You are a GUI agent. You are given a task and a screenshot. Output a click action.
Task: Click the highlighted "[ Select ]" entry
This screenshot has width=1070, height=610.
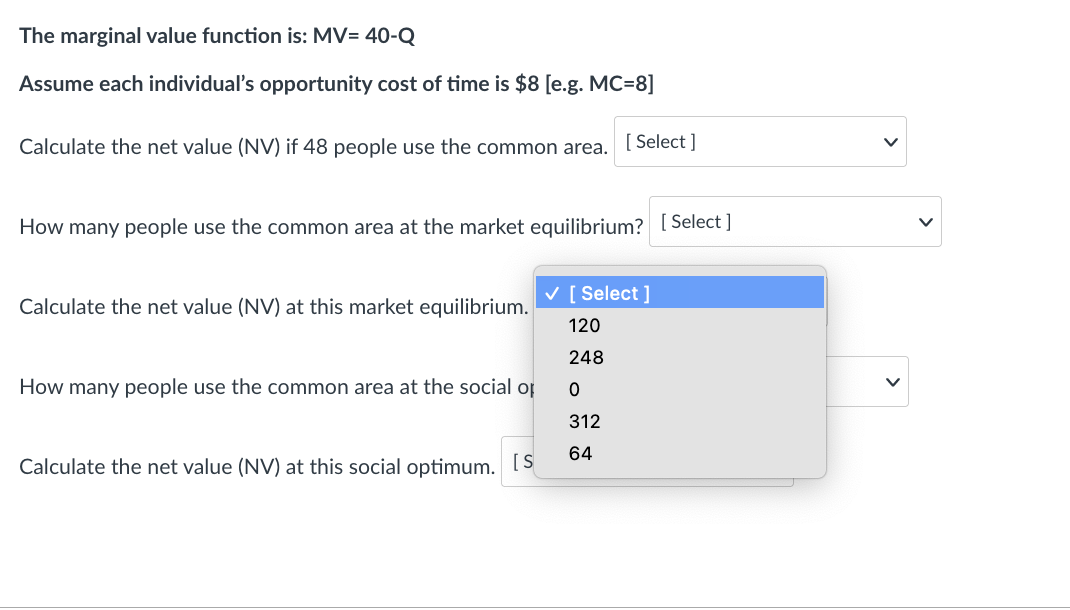click(x=610, y=293)
